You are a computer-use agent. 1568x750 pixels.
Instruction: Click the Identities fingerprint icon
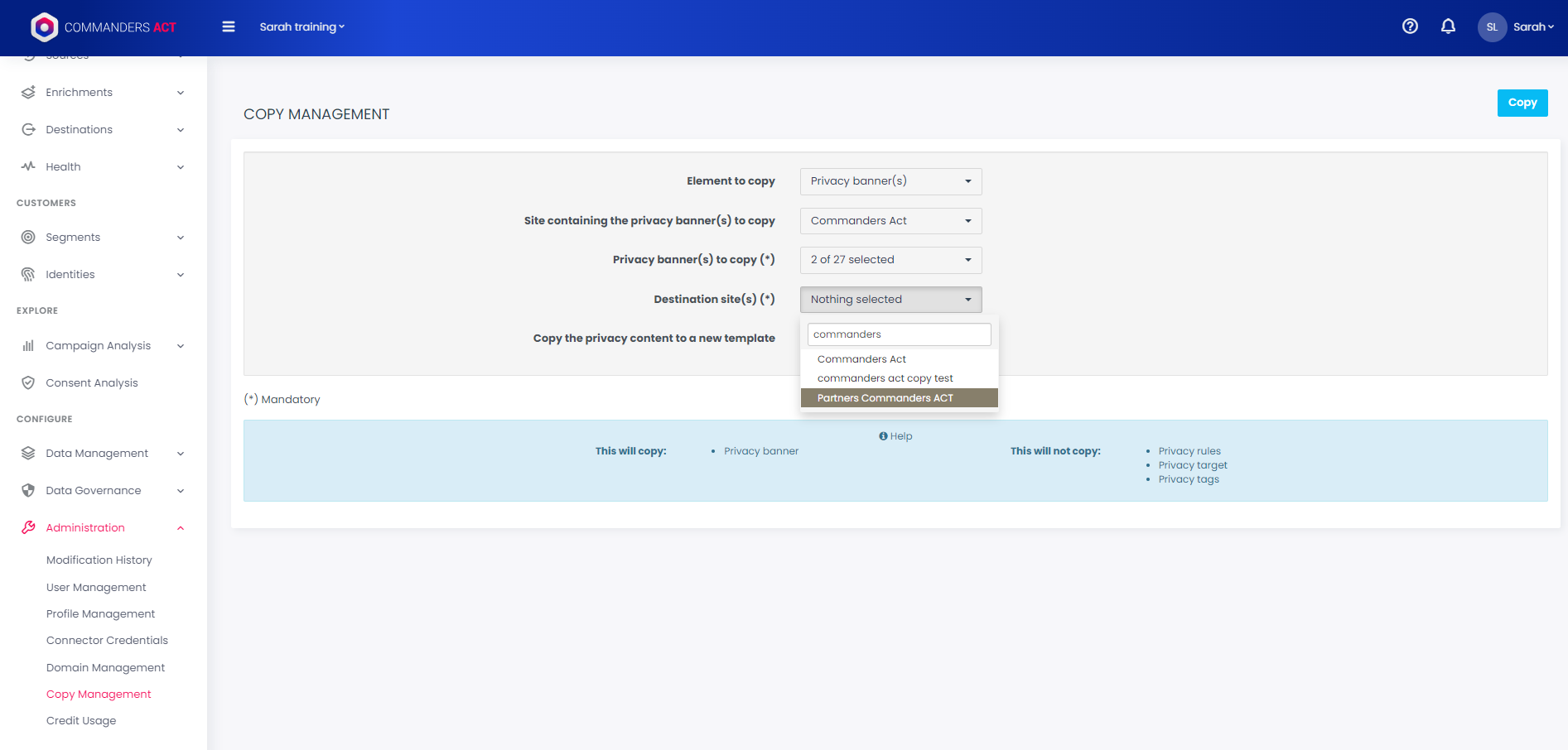28,275
